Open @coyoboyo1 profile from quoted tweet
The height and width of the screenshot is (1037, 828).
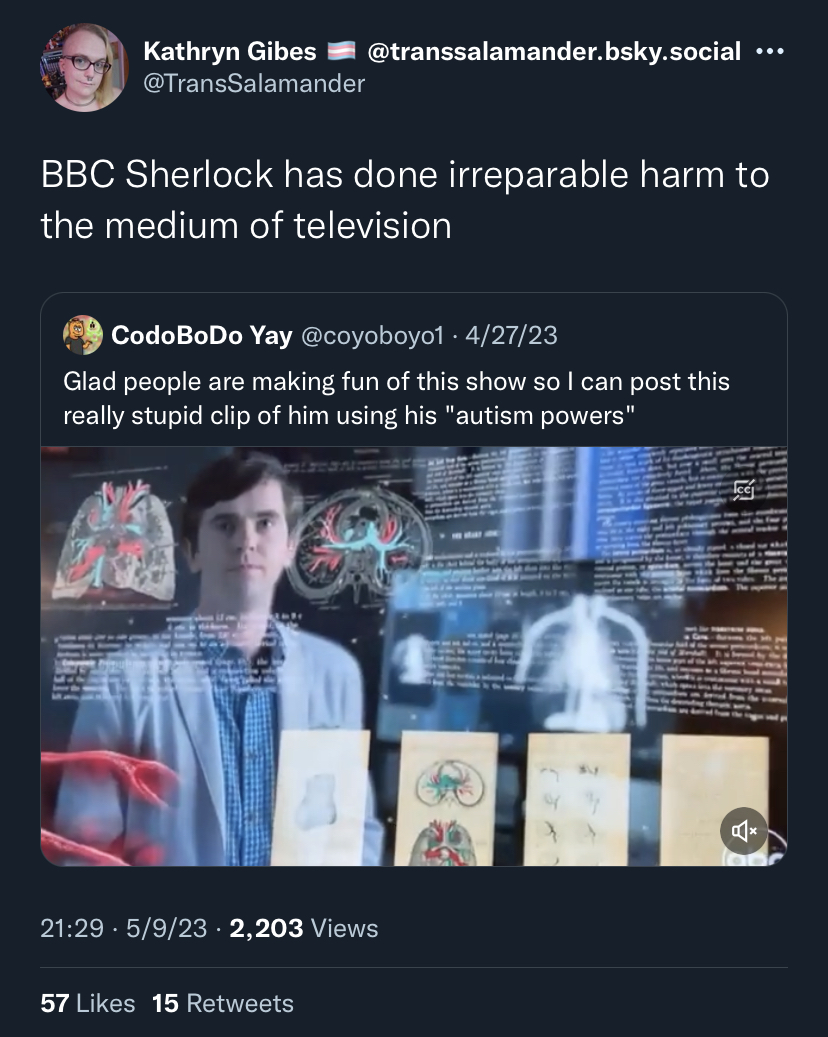click(372, 335)
